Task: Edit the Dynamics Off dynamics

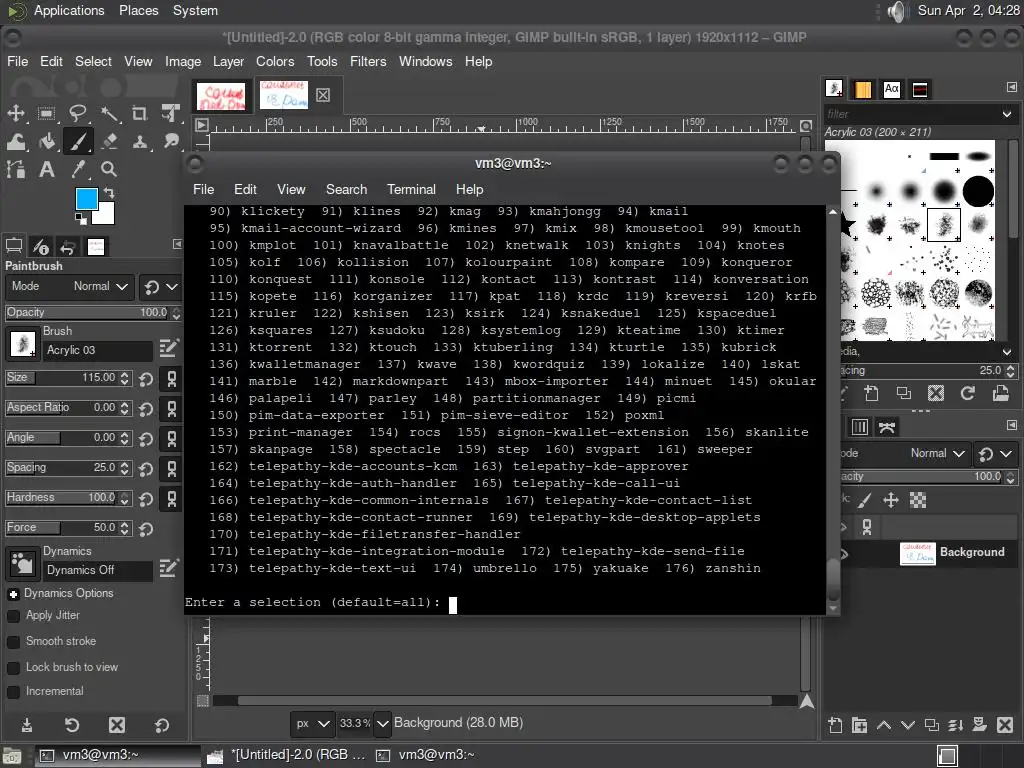Action: pos(168,568)
